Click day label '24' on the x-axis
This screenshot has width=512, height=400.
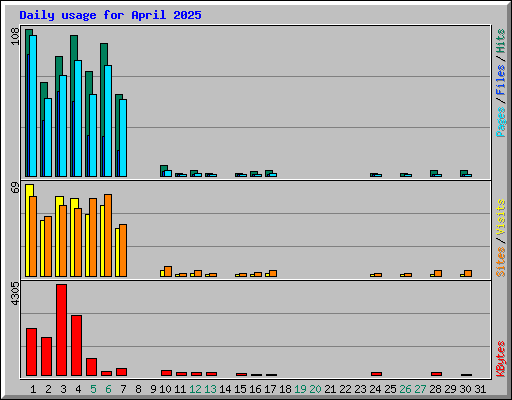click(x=375, y=389)
